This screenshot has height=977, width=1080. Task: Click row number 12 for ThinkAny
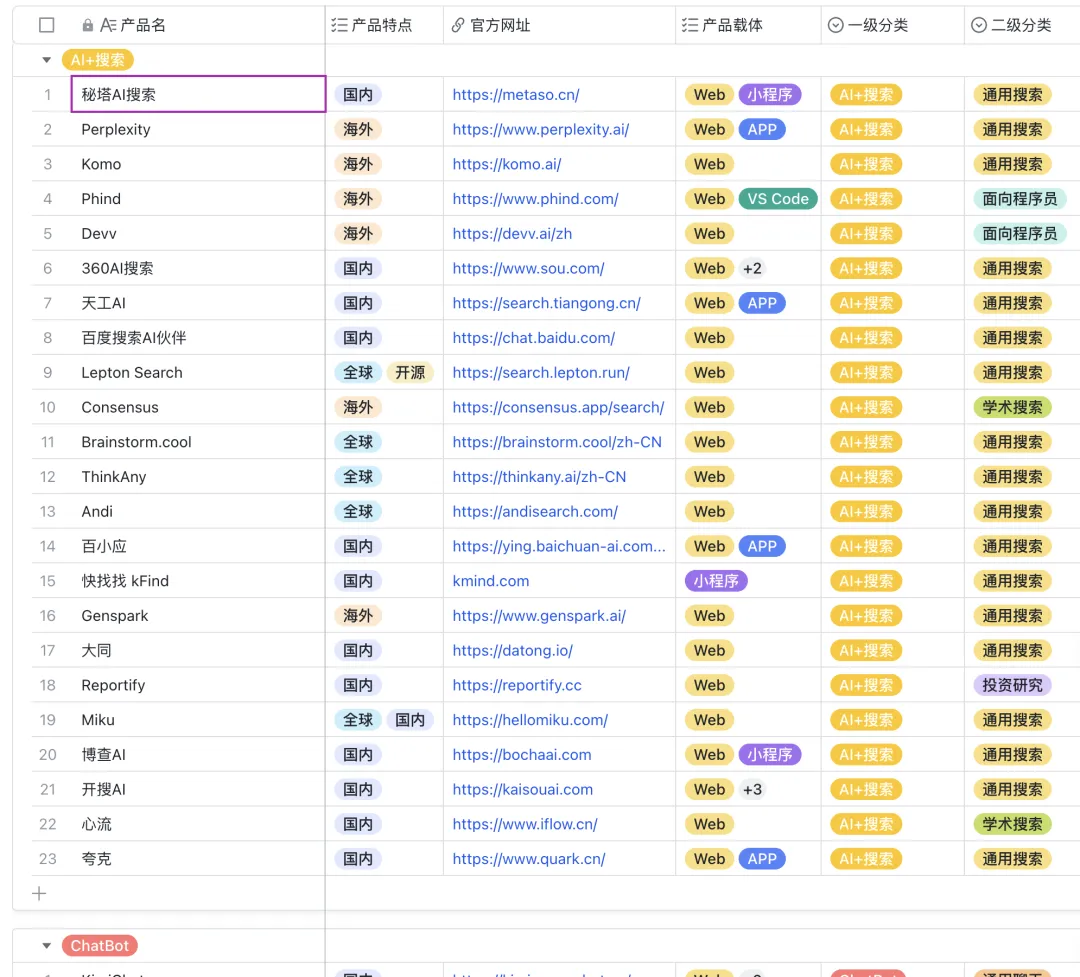point(48,477)
